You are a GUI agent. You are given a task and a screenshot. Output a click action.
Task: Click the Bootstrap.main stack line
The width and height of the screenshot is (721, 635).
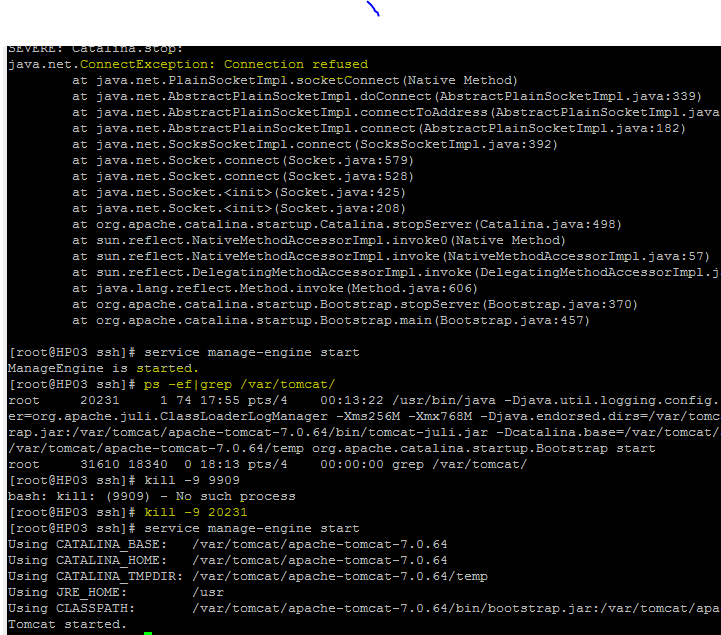[x=331, y=320]
